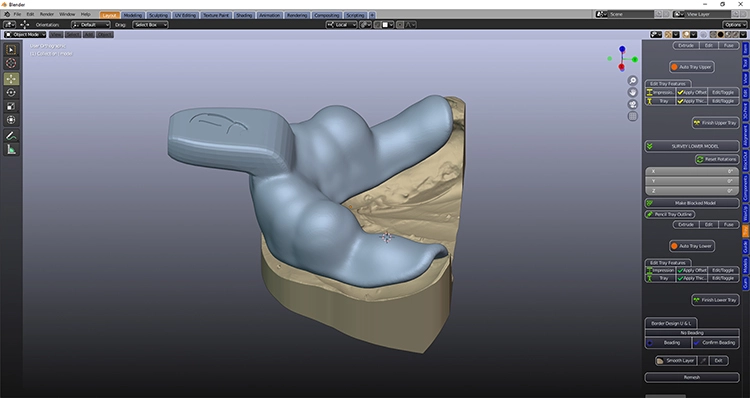Viewport: 750px width, 398px height.
Task: Adjust the X rotation slider
Action: coord(692,171)
